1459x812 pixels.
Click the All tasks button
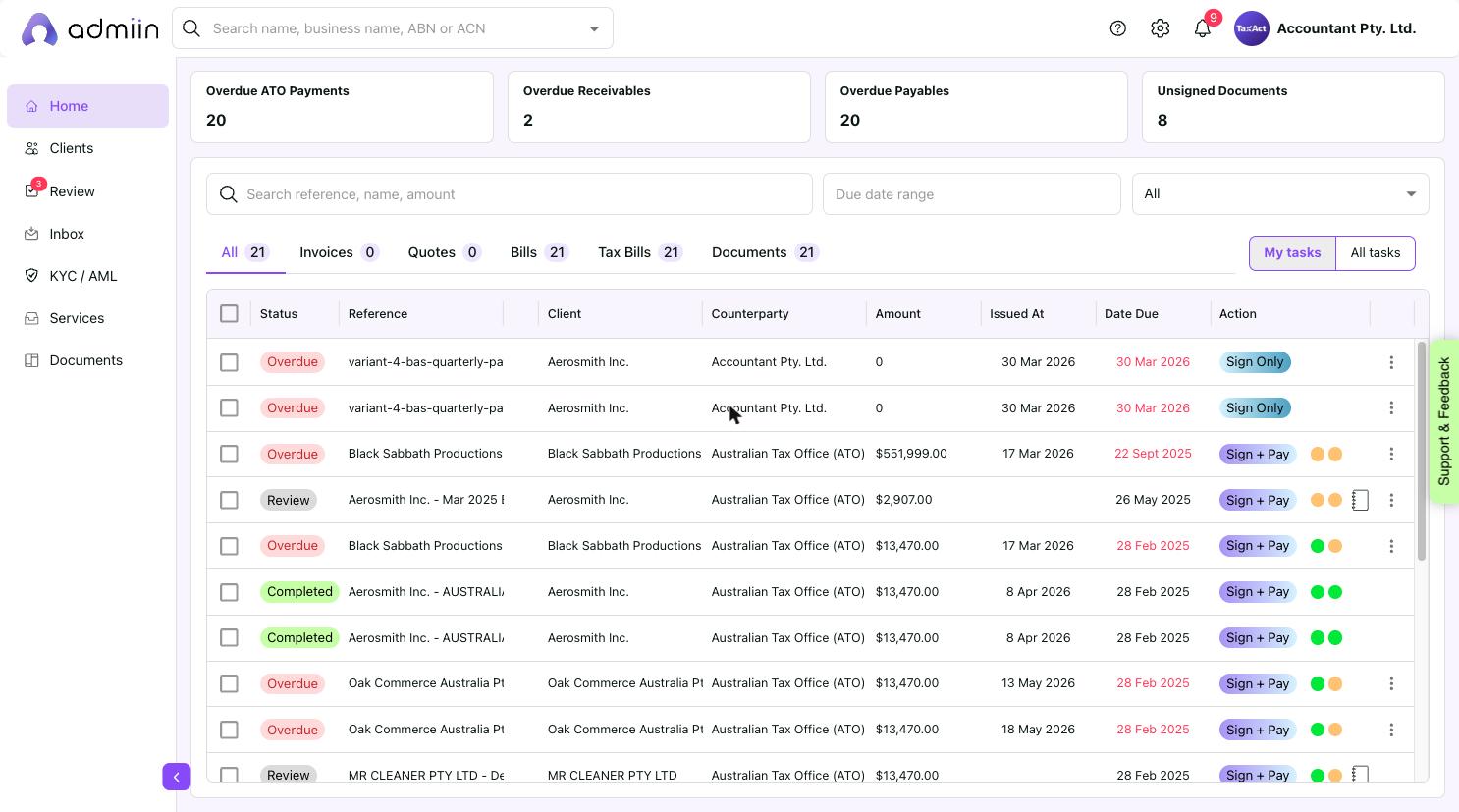click(1375, 253)
